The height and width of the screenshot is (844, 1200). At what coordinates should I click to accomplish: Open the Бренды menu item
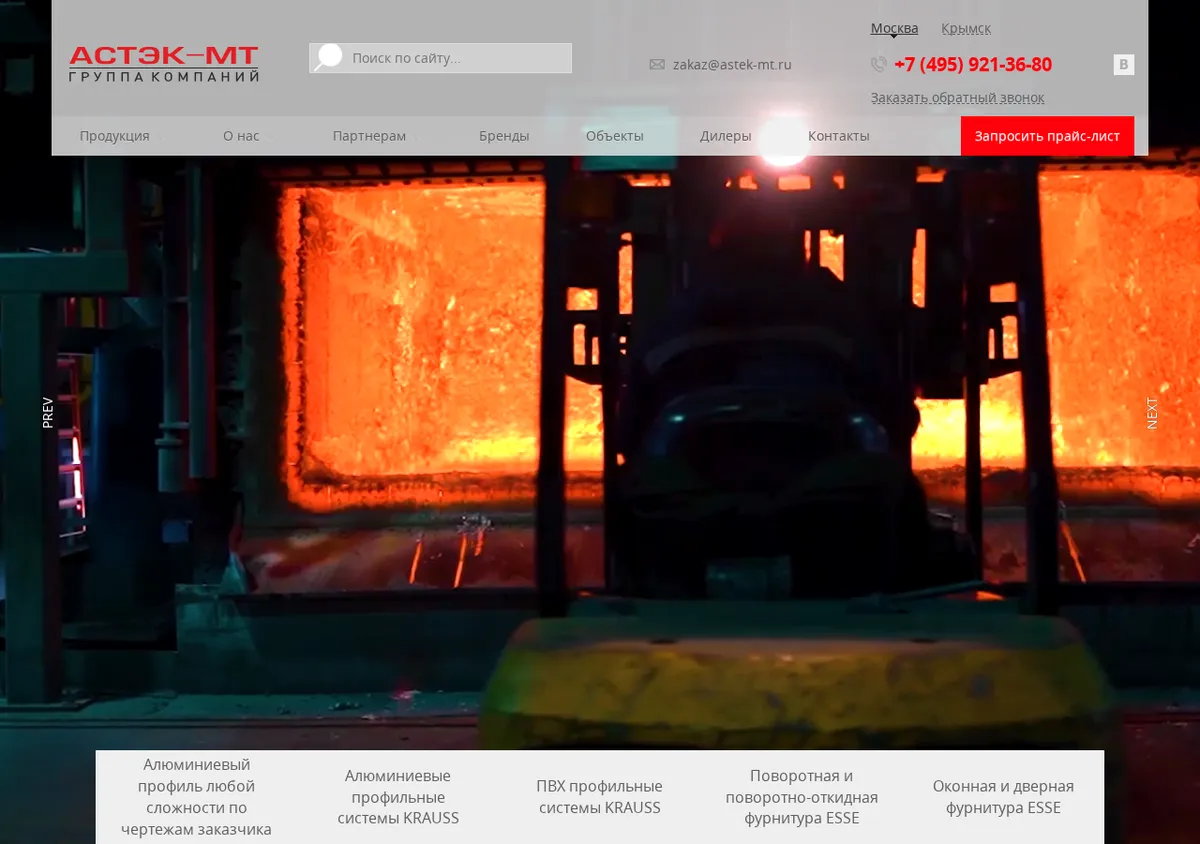(x=504, y=136)
